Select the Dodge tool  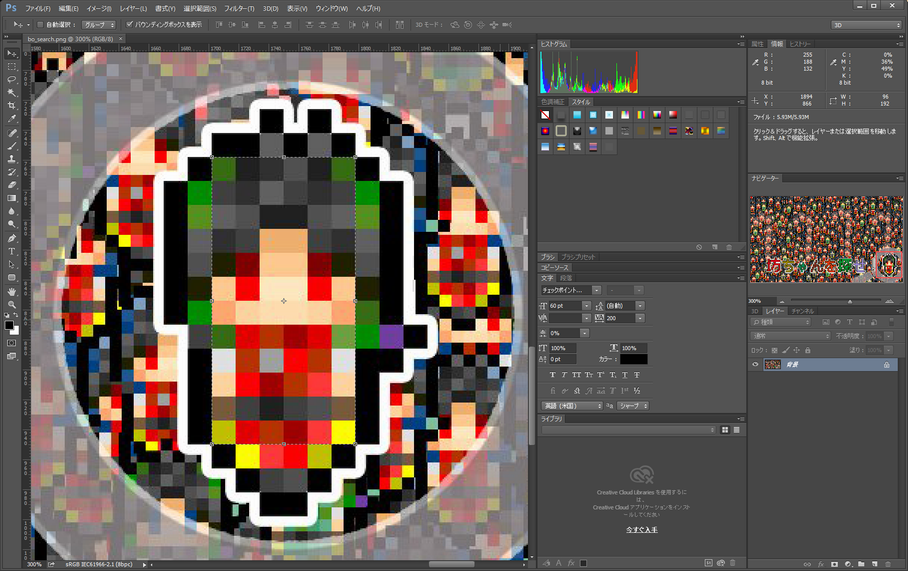pos(12,225)
